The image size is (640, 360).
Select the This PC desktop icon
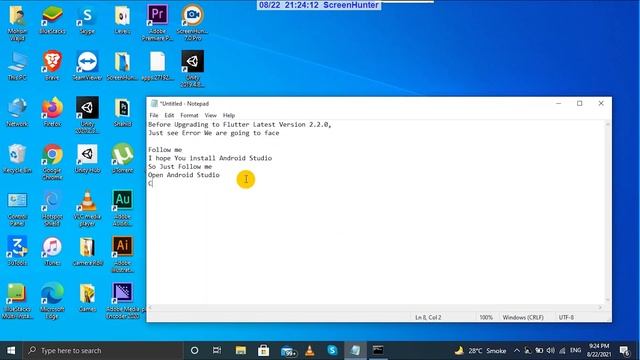click(x=17, y=65)
